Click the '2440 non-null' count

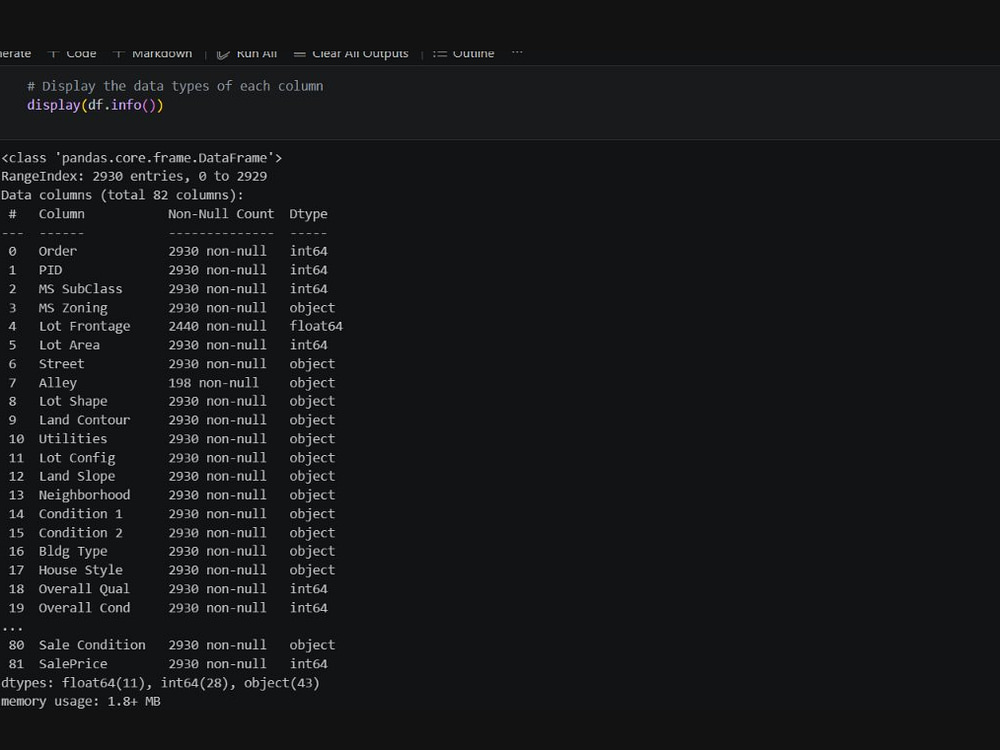(217, 326)
